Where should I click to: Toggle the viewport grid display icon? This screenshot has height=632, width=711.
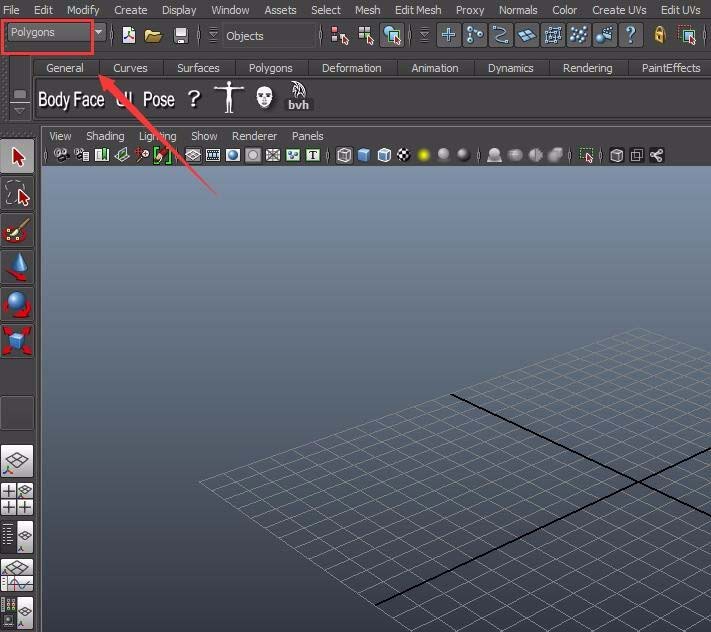(x=193, y=155)
